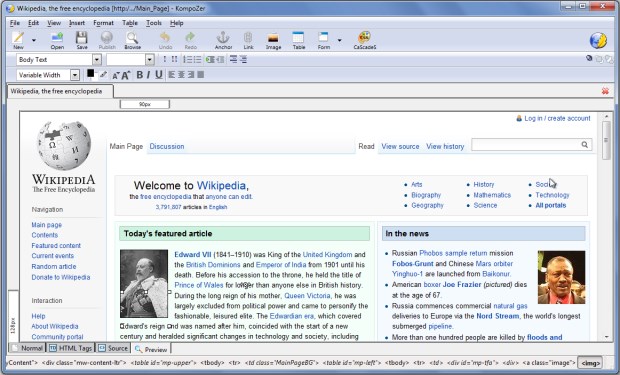Image resolution: width=620 pixels, height=375 pixels.
Task: Click the definition term icon
Action: 233,59
